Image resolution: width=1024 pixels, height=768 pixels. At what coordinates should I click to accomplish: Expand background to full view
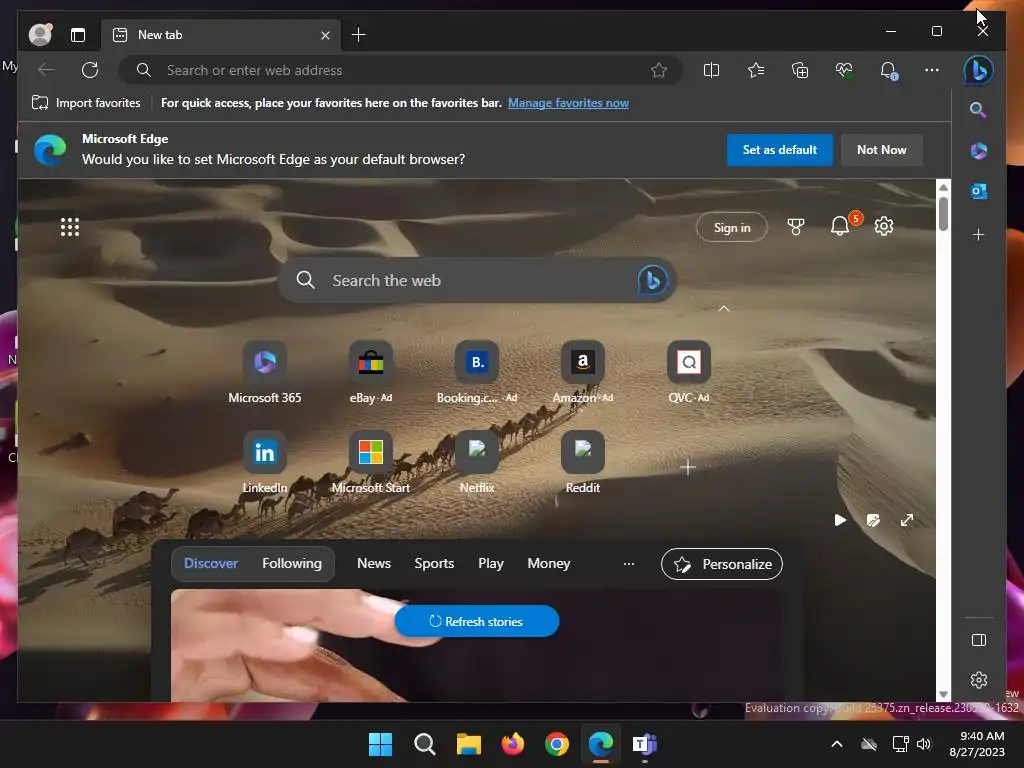(906, 520)
